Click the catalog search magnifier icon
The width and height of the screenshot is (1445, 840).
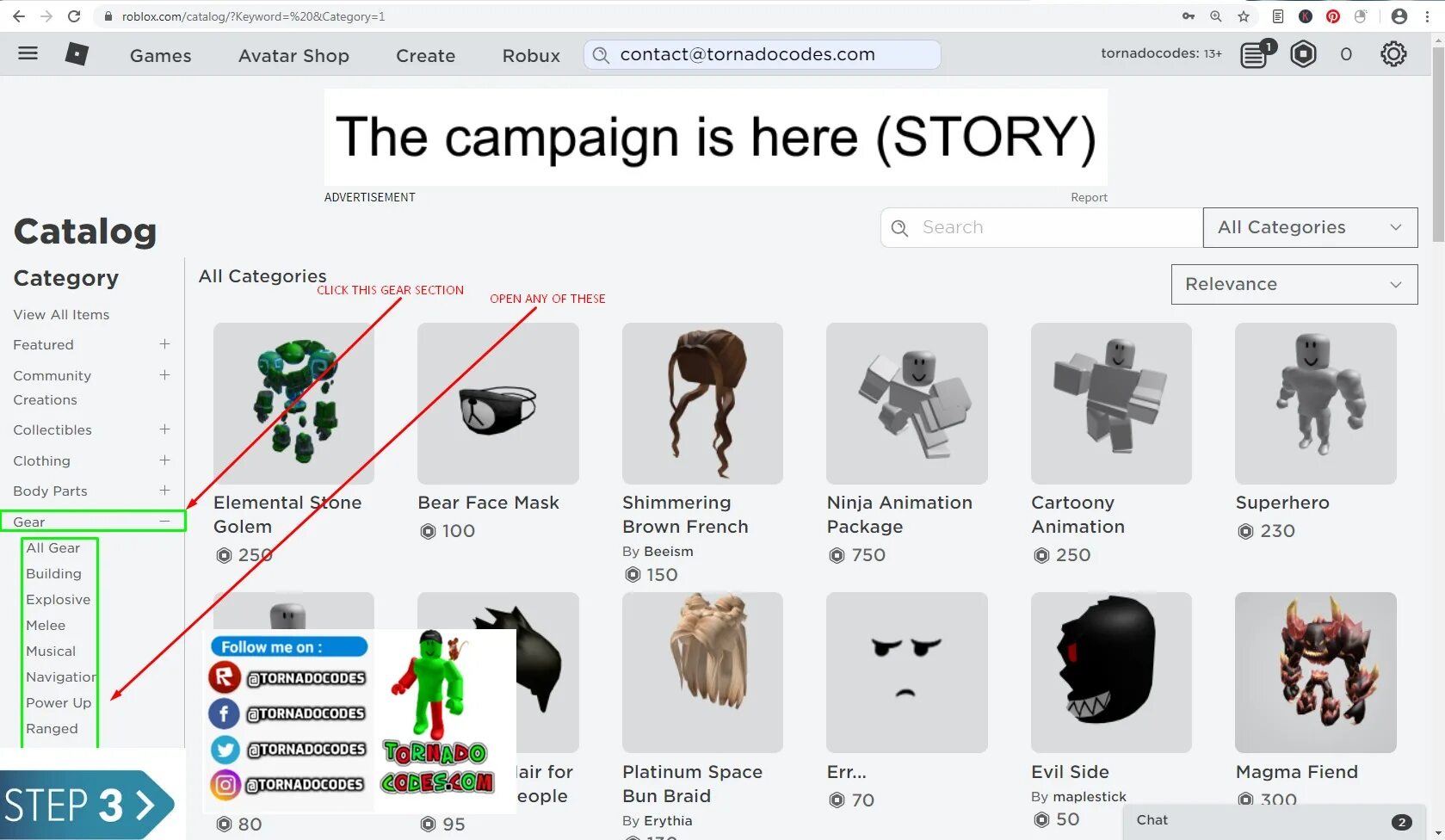coord(900,227)
